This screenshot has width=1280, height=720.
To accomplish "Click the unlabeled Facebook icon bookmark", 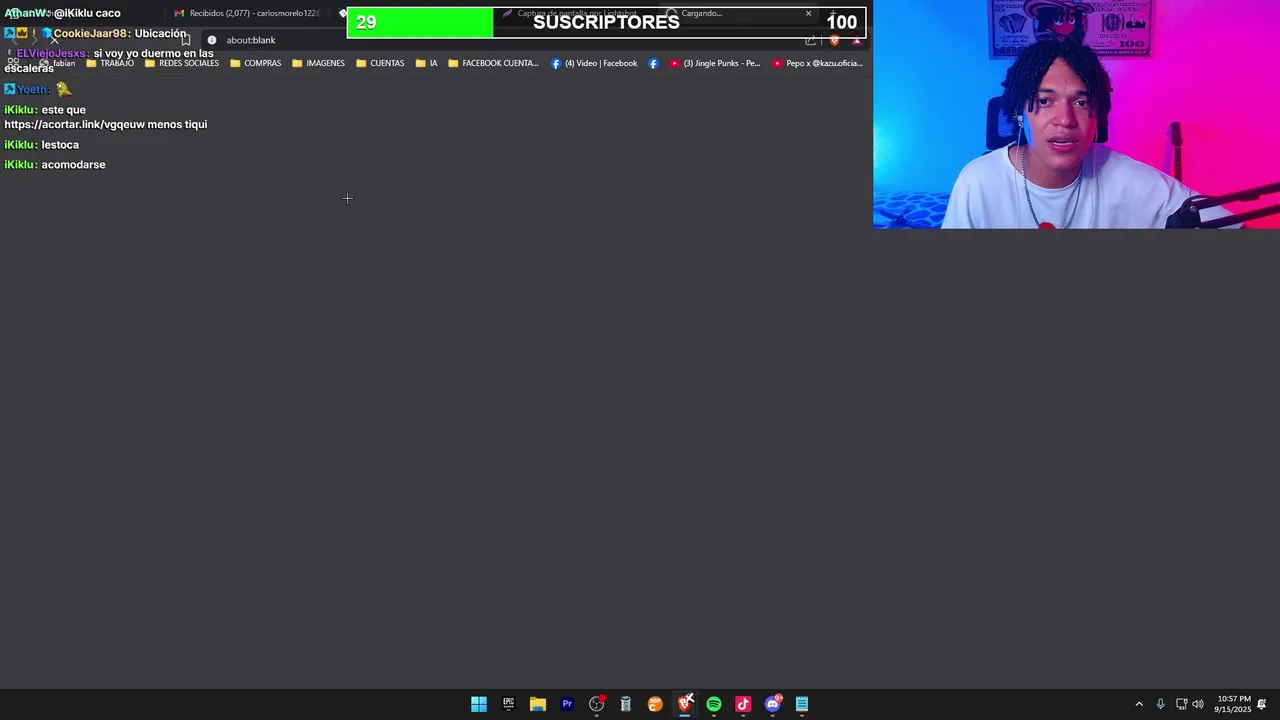I will coord(653,63).
